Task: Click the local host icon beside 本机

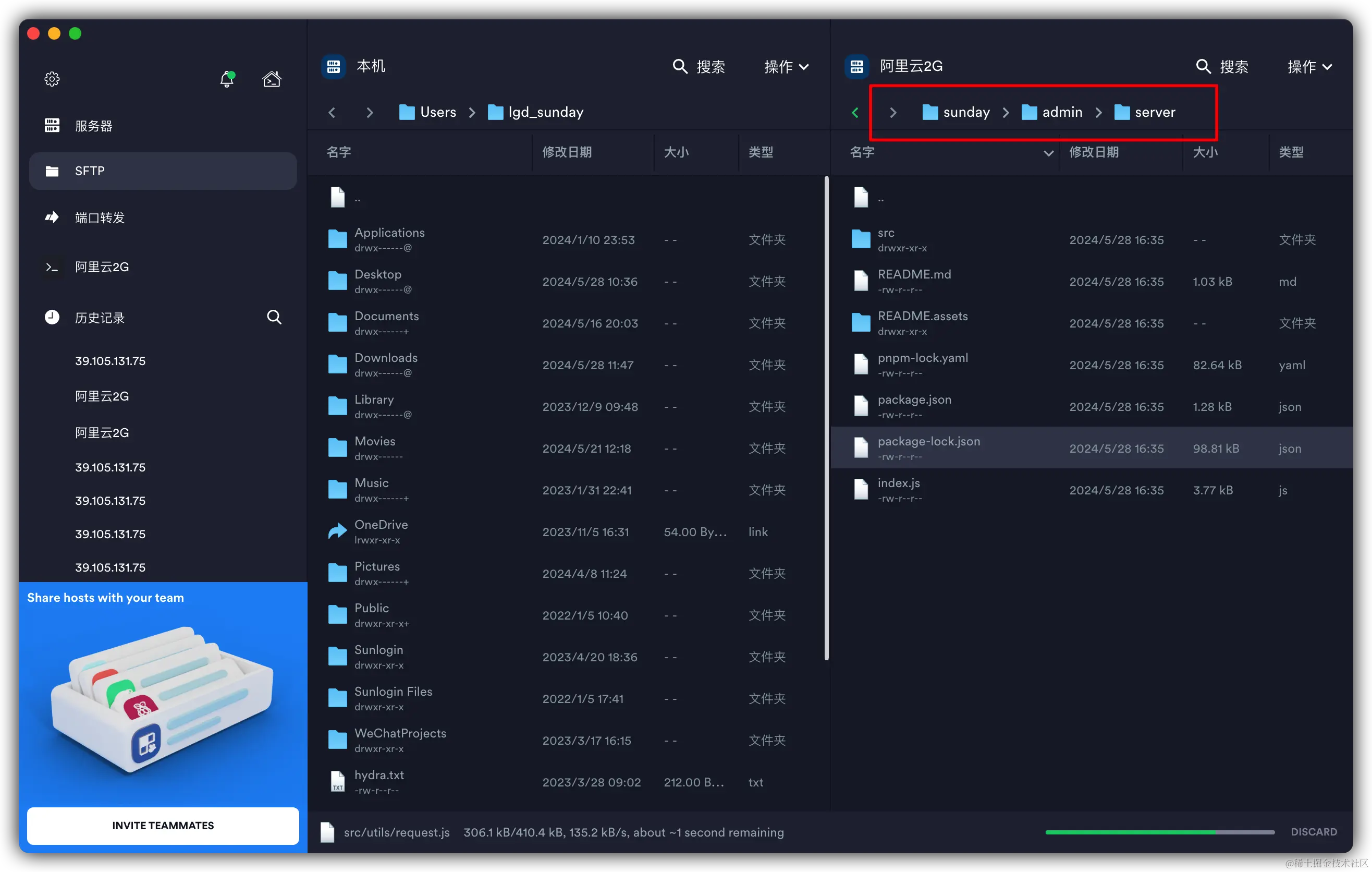Action: 334,67
